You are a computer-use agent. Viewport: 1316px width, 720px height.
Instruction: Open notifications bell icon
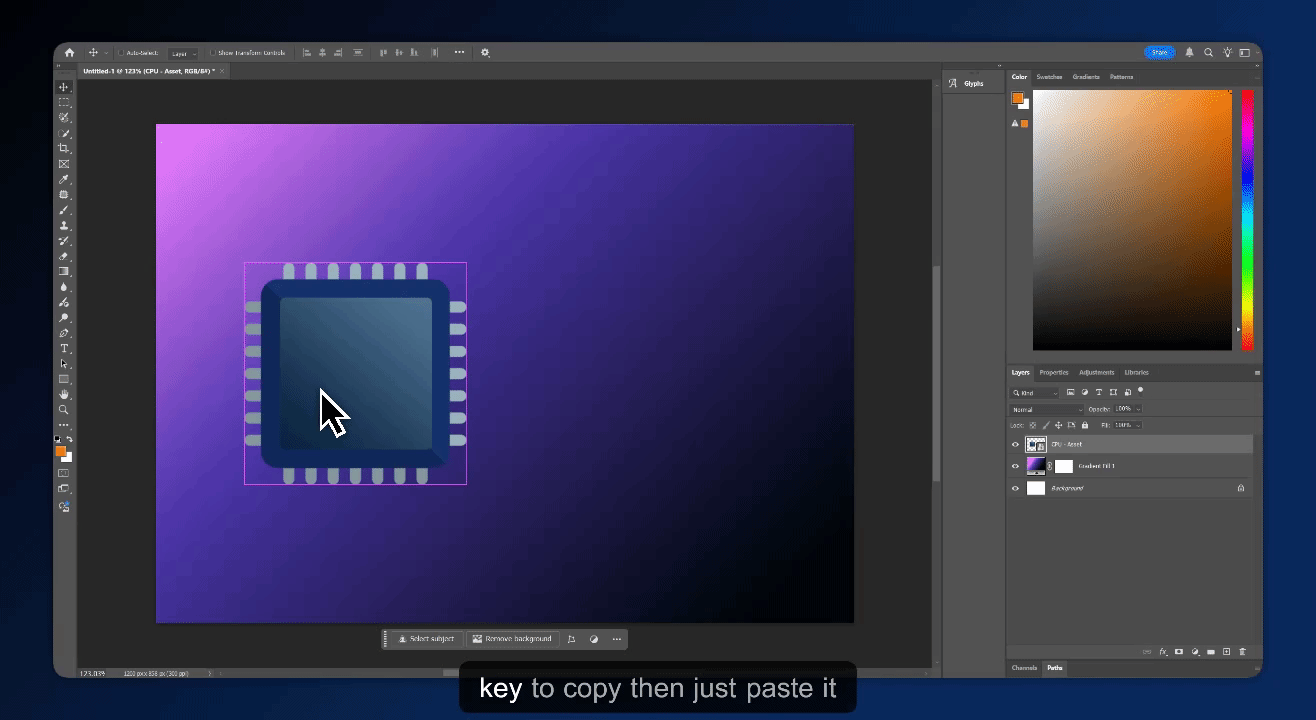1190,52
